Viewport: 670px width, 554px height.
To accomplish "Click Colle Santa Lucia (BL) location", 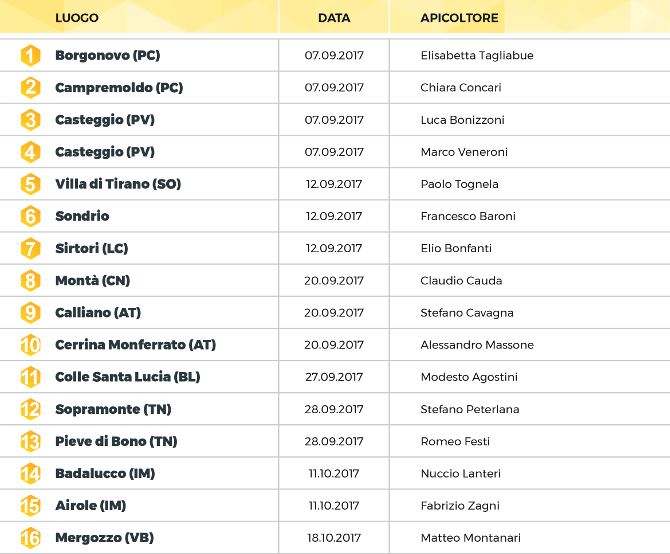I will pos(128,377).
